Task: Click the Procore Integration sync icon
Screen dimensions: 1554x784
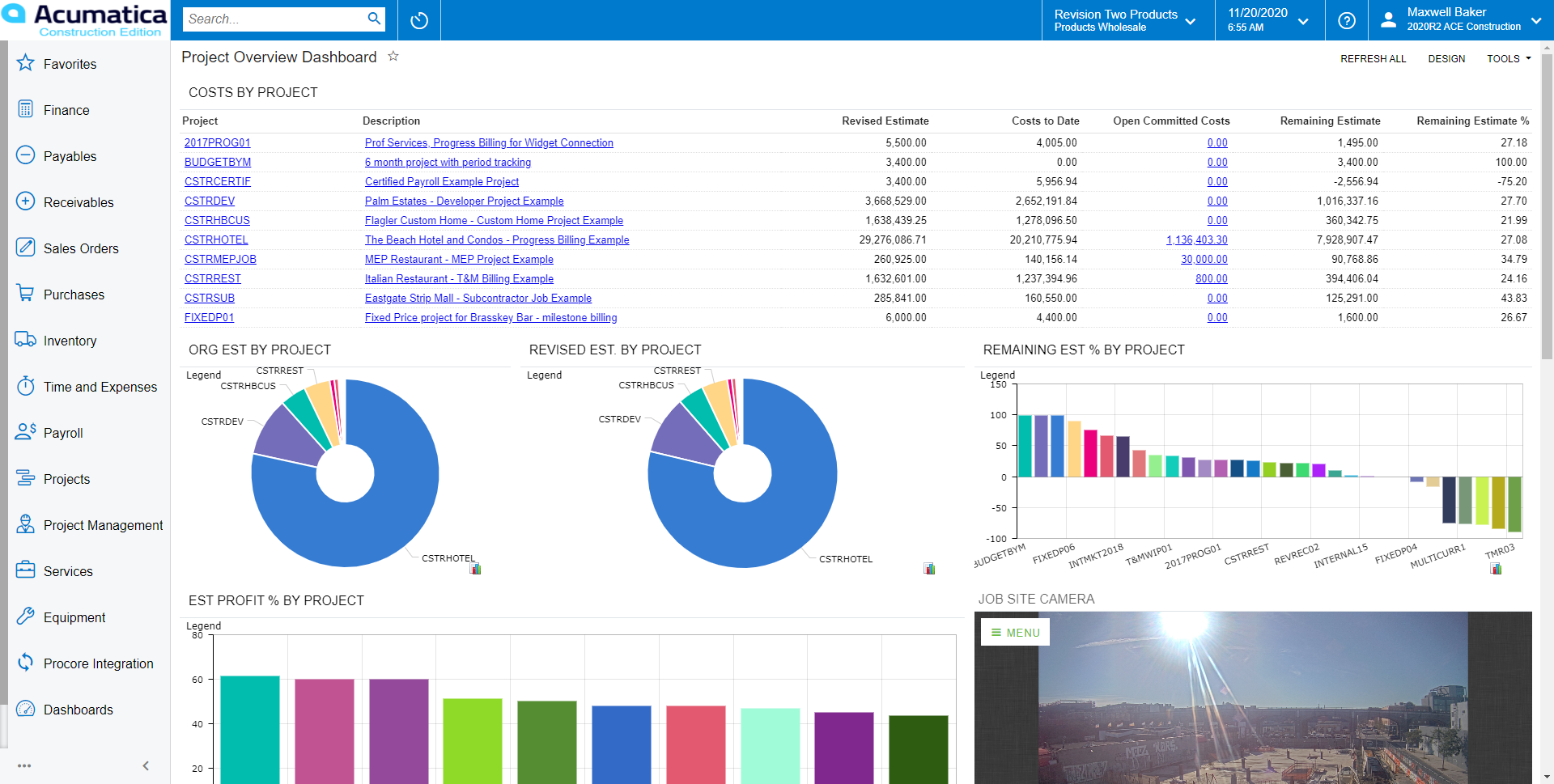Action: click(26, 663)
